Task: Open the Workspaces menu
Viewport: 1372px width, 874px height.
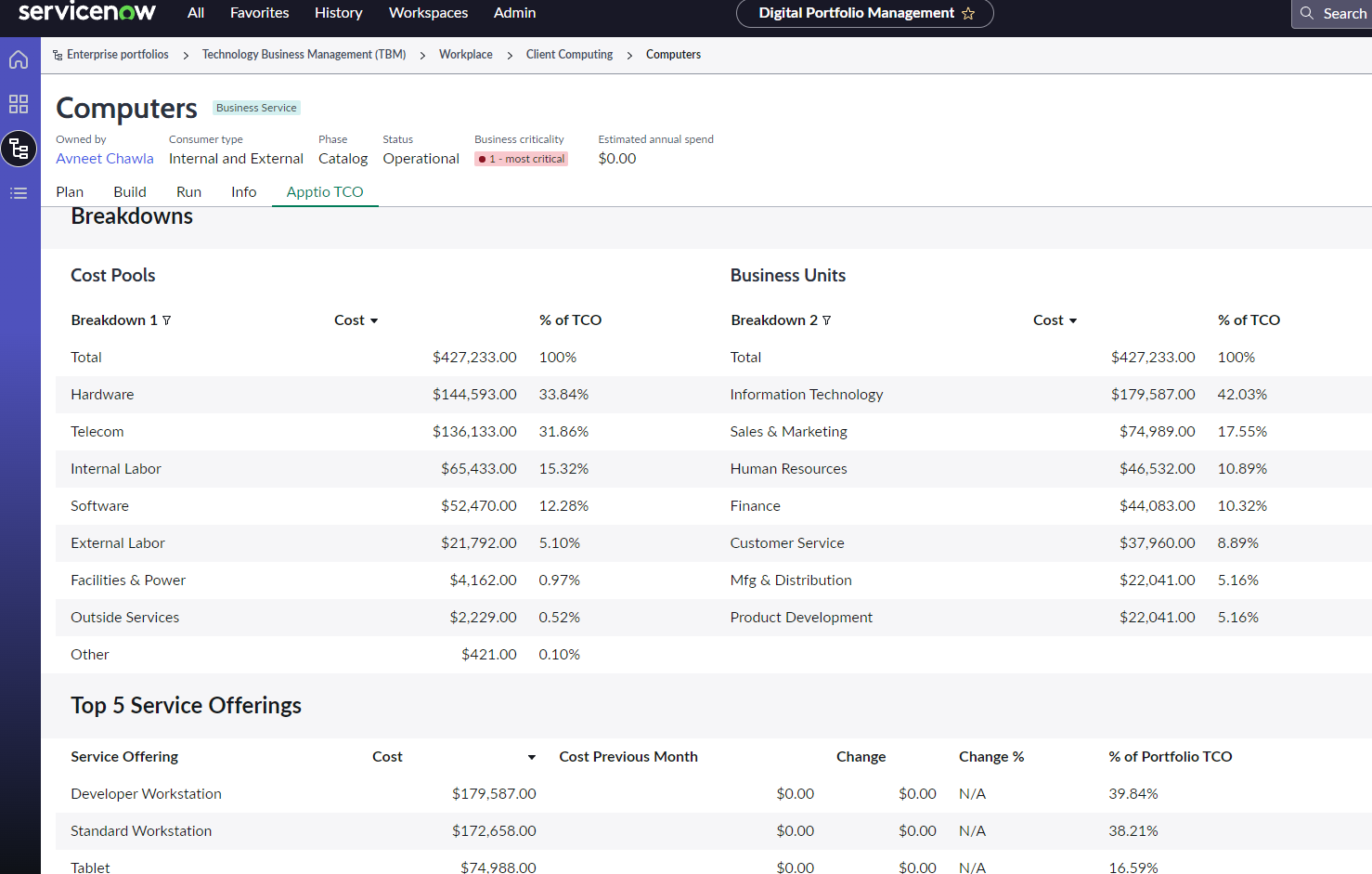Action: tap(428, 13)
